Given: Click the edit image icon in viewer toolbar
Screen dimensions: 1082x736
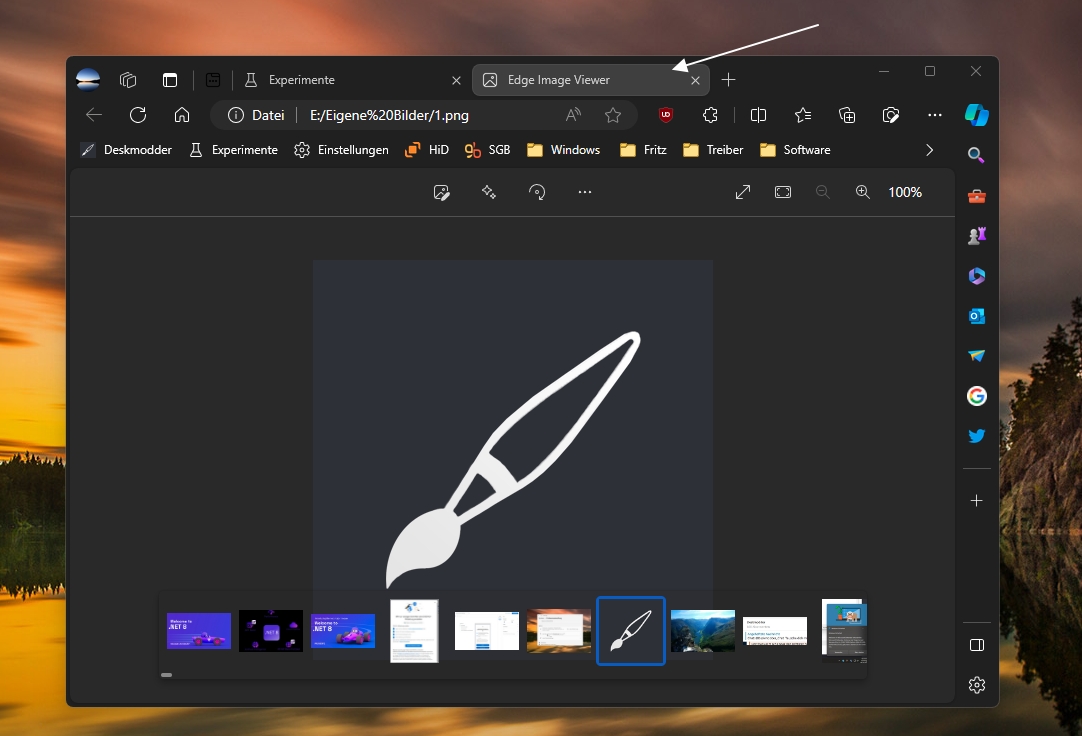Looking at the screenshot, I should [x=441, y=192].
